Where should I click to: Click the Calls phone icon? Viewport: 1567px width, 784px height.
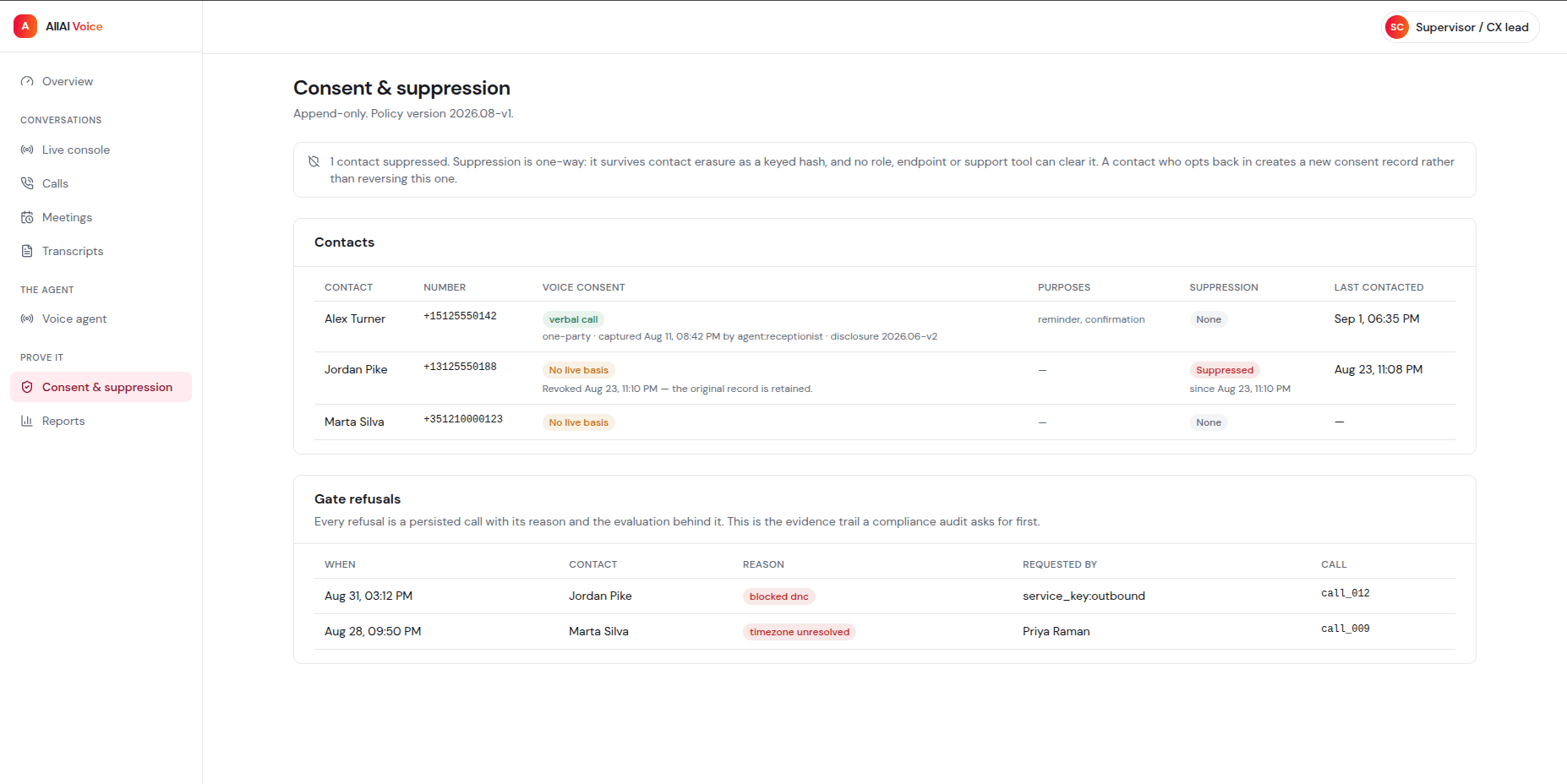pyautogui.click(x=27, y=183)
